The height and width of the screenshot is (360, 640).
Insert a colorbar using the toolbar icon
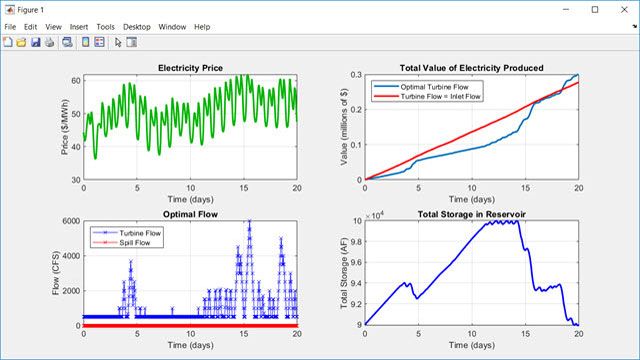pyautogui.click(x=85, y=42)
